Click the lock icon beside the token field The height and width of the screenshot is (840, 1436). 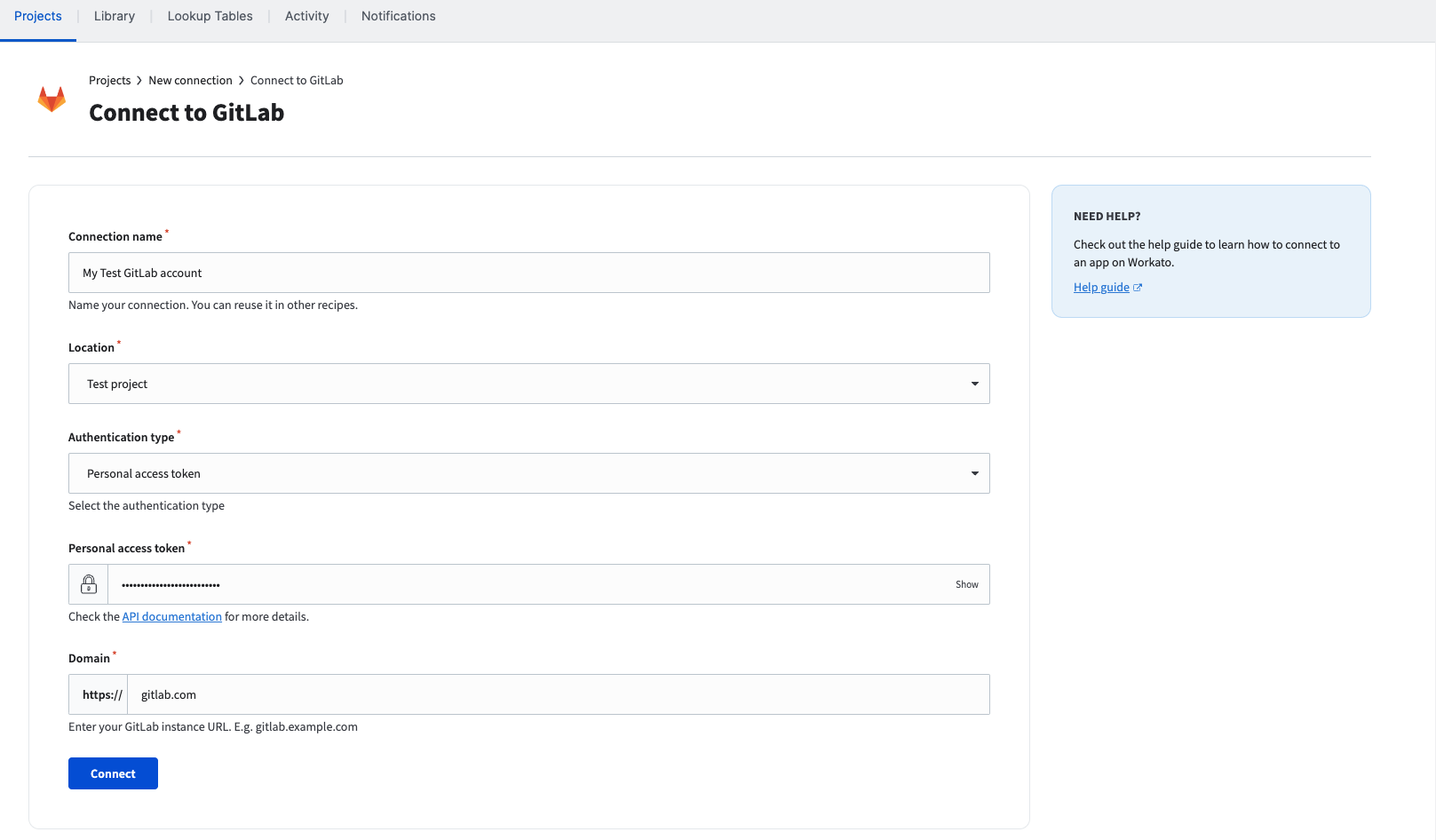click(89, 584)
